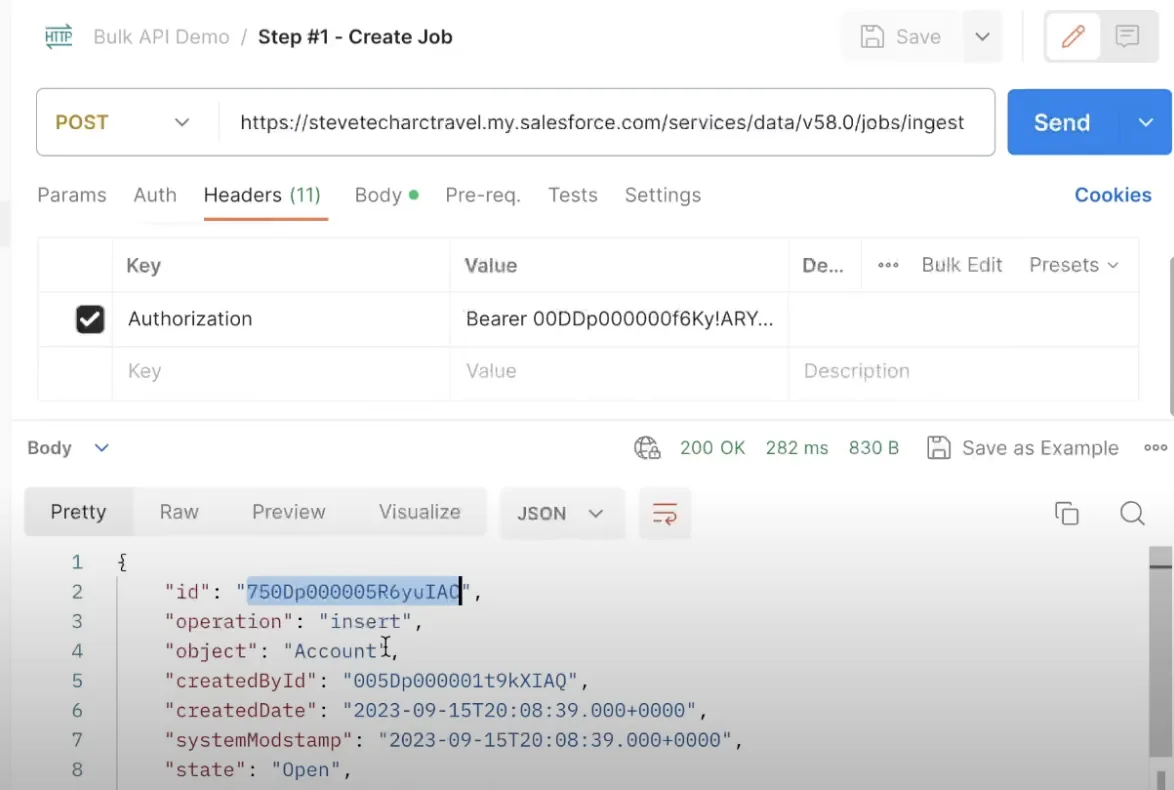Select the Pretty response view
Screen dimensions: 1174x790
[79, 512]
